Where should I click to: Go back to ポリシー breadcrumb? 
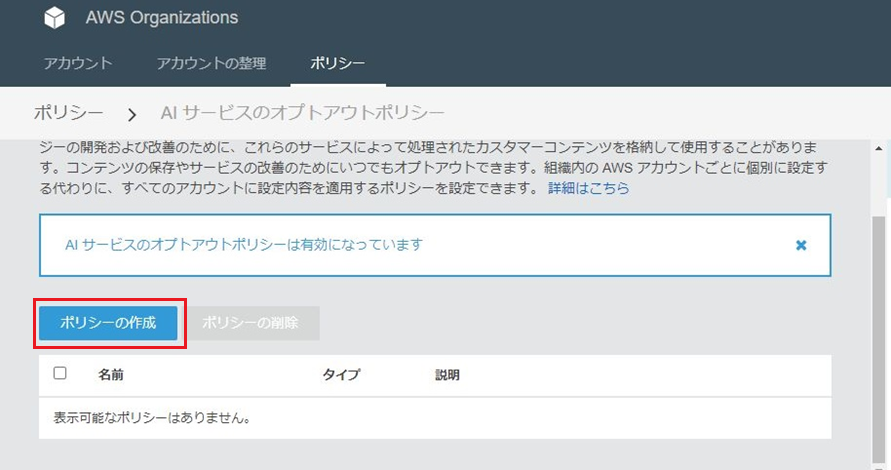pos(68,113)
